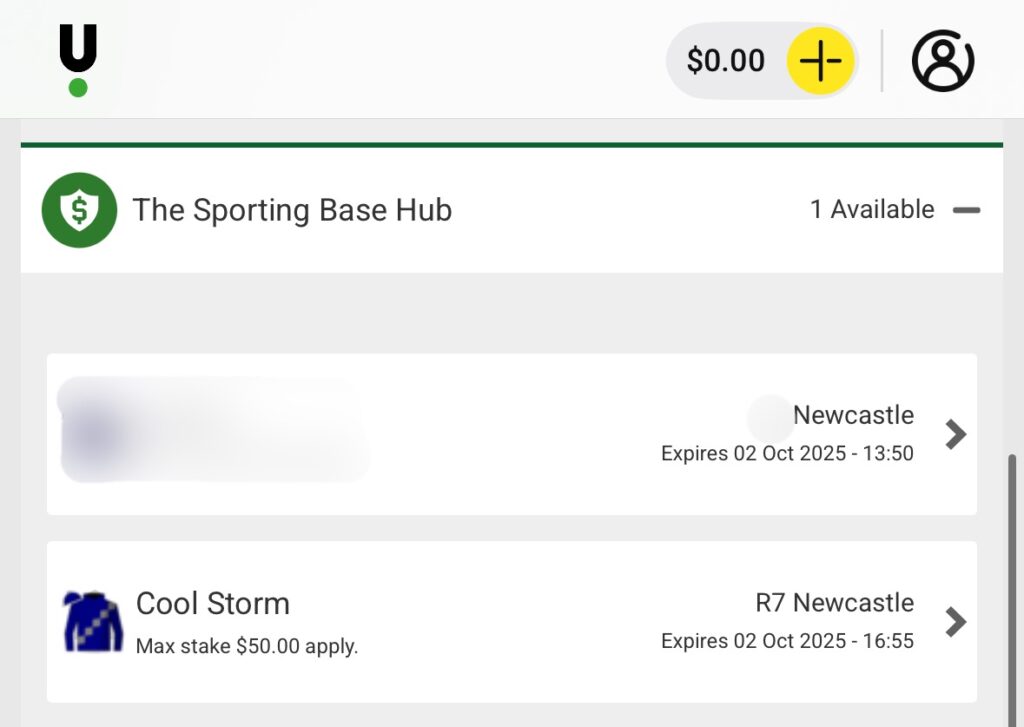Viewport: 1024px width, 727px height.
Task: Click the Newcastle label in first card
Action: (x=853, y=415)
